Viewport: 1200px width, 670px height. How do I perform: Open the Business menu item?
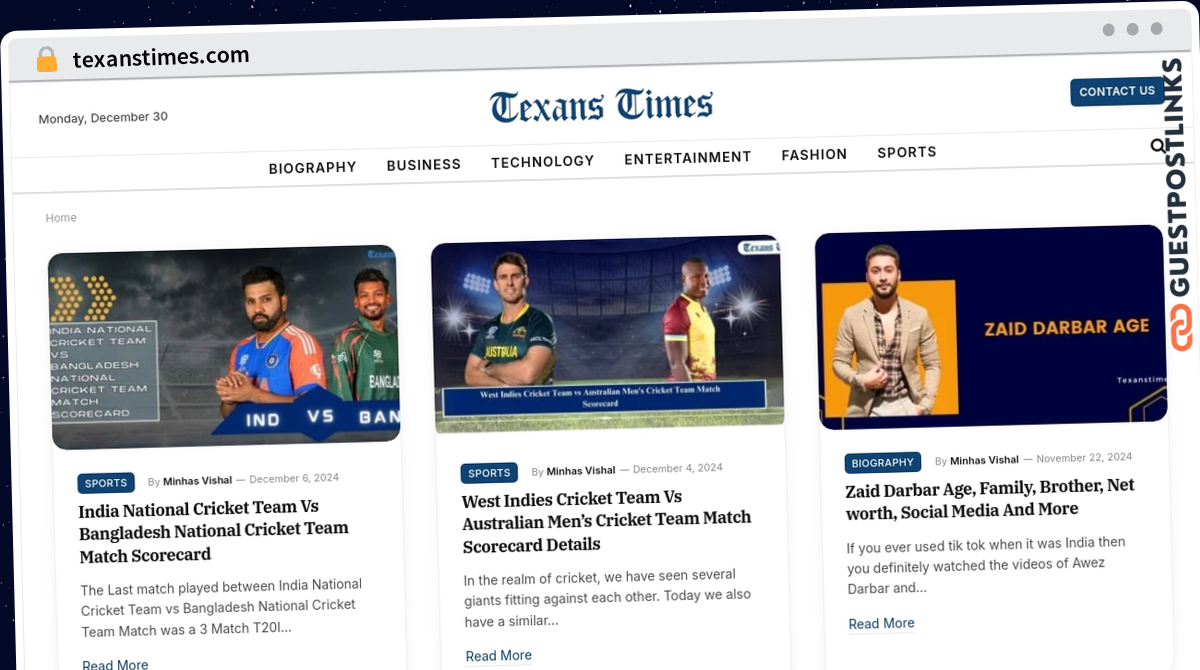[424, 164]
